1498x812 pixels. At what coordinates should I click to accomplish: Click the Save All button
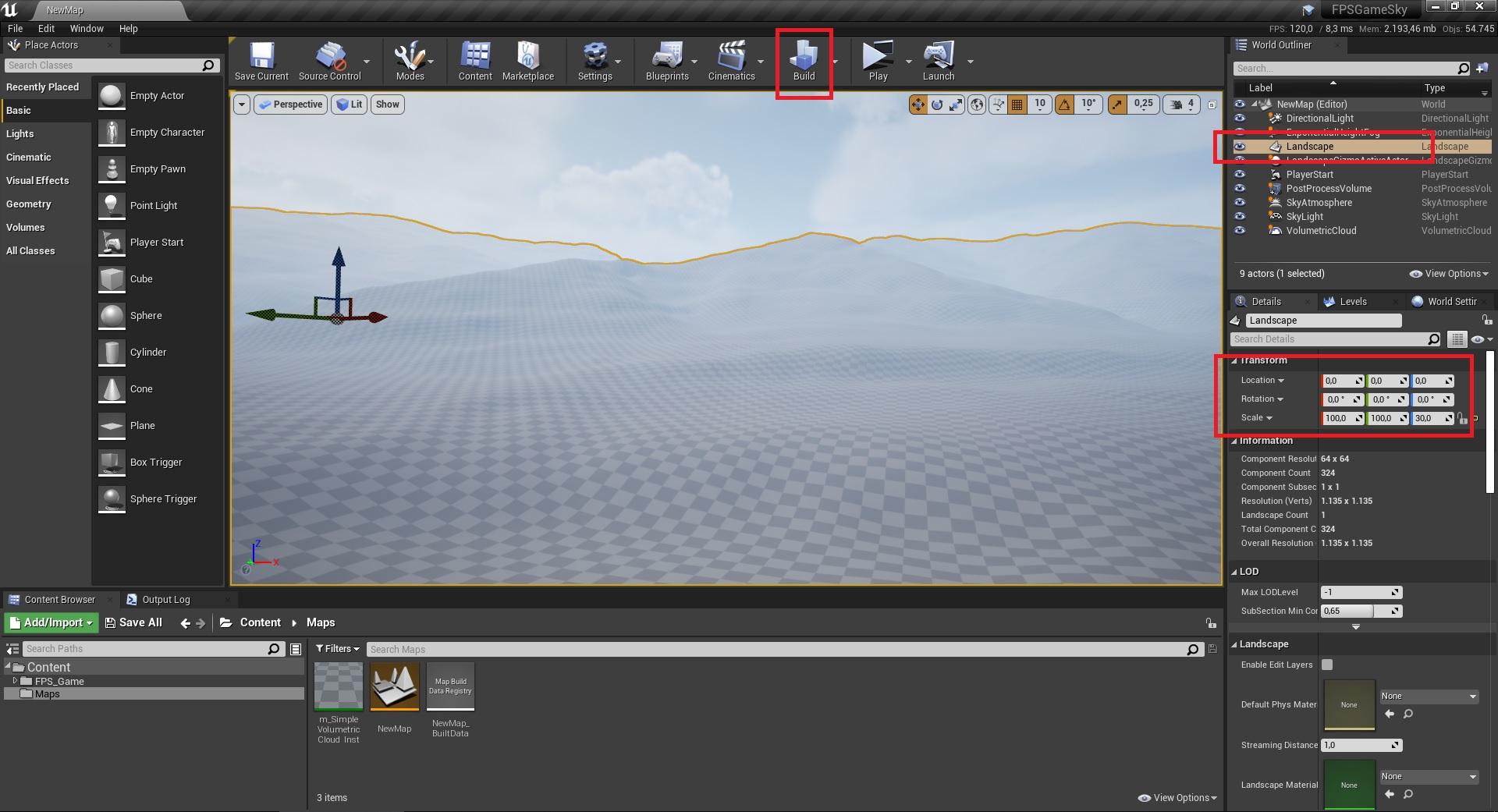click(x=133, y=622)
